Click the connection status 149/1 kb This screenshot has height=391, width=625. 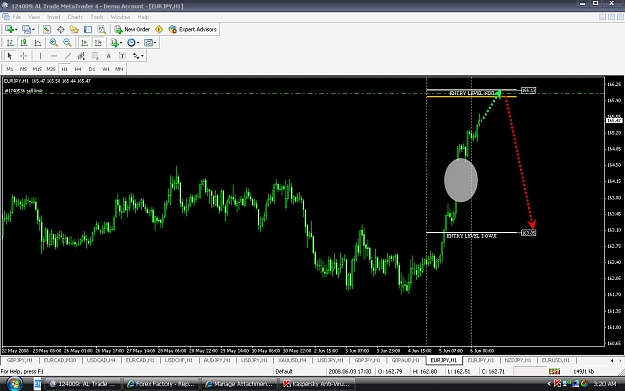click(x=583, y=371)
